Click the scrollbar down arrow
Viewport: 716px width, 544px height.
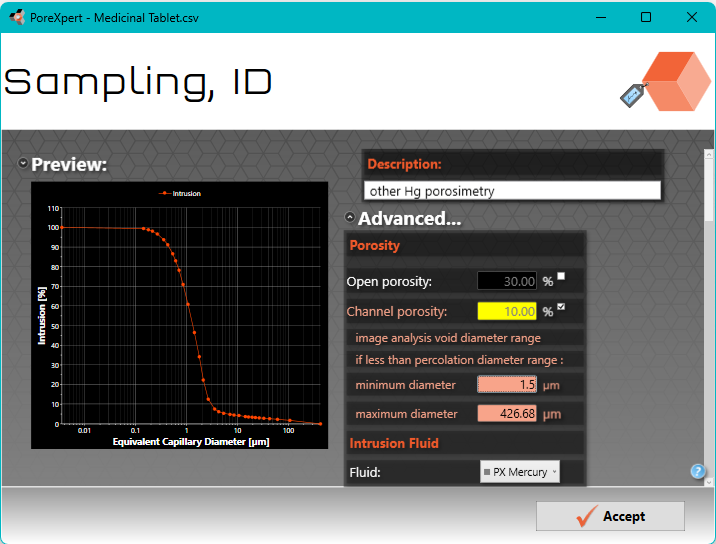pyautogui.click(x=709, y=481)
